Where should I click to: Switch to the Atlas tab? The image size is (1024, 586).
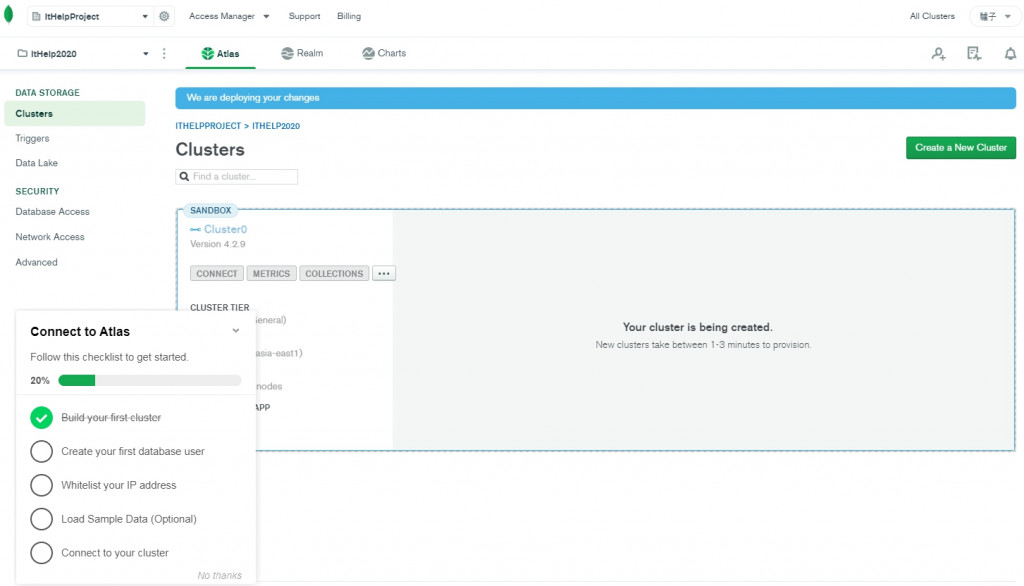tap(220, 54)
